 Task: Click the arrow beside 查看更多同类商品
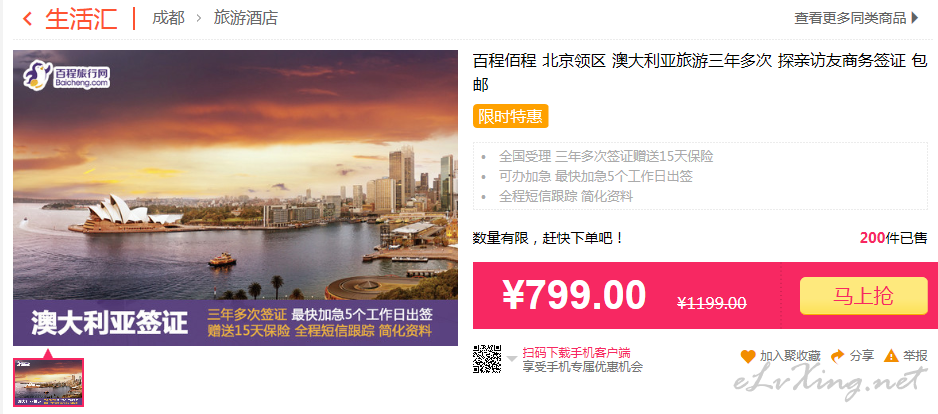click(914, 18)
